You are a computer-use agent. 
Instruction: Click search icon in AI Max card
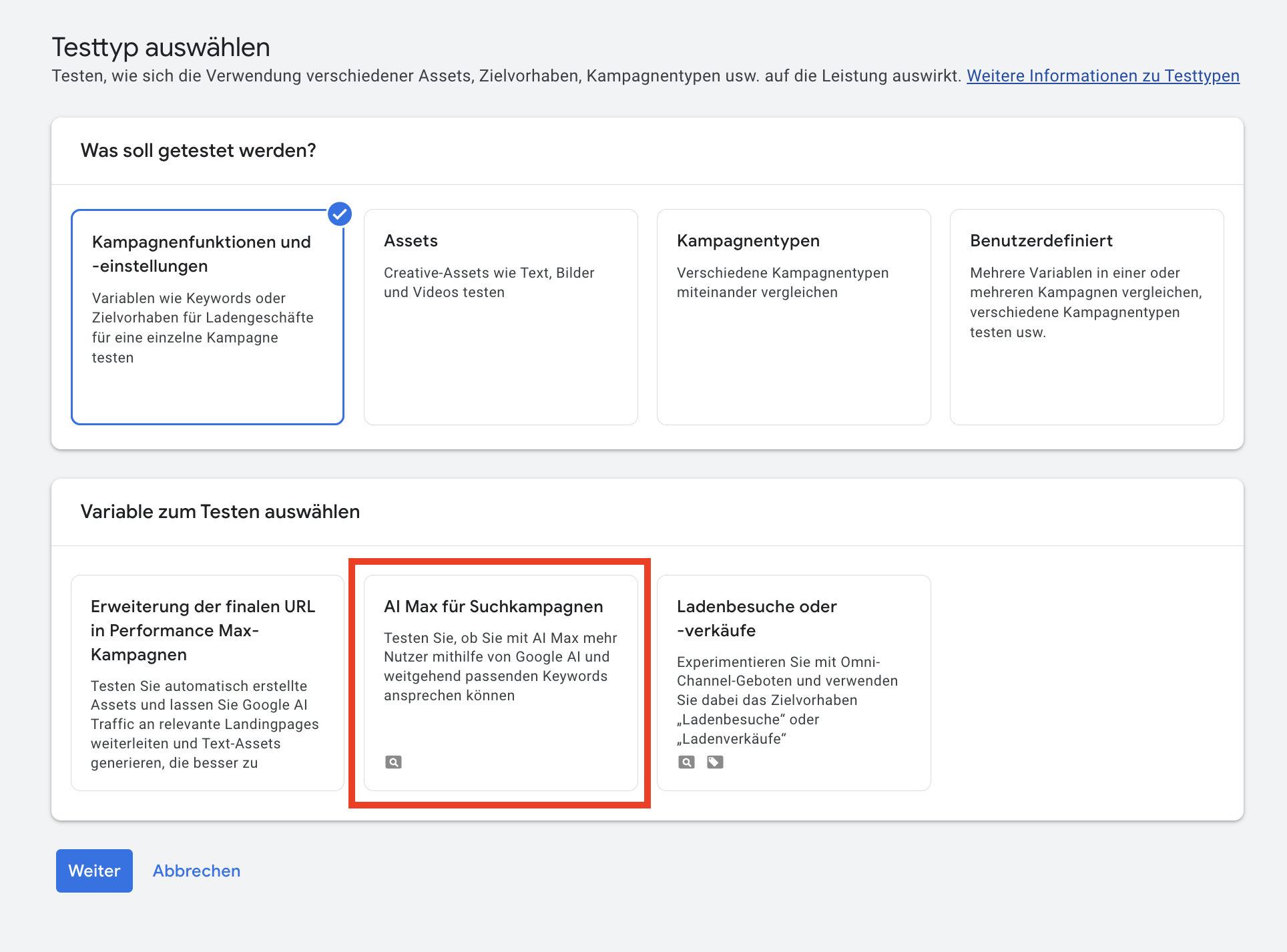pyautogui.click(x=393, y=762)
